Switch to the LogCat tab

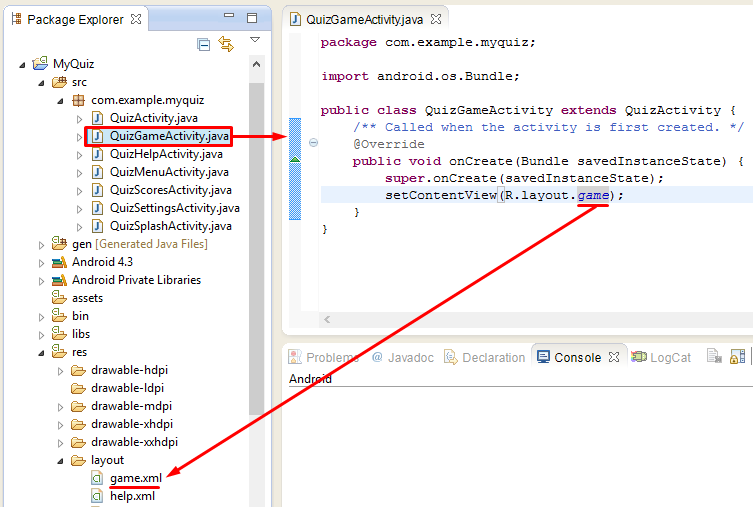pos(661,358)
